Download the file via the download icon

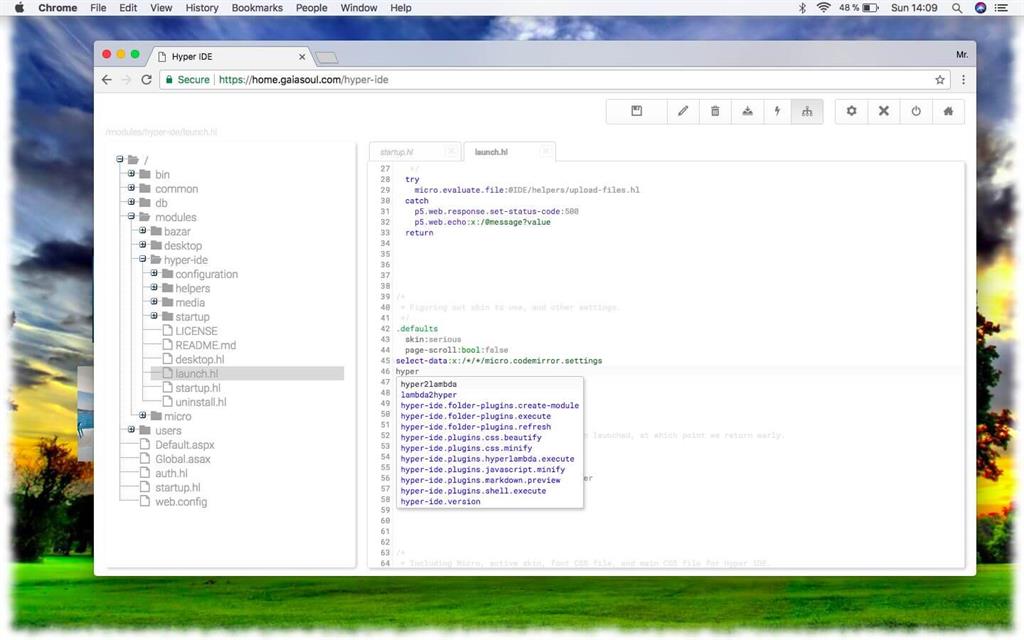pyautogui.click(x=747, y=111)
